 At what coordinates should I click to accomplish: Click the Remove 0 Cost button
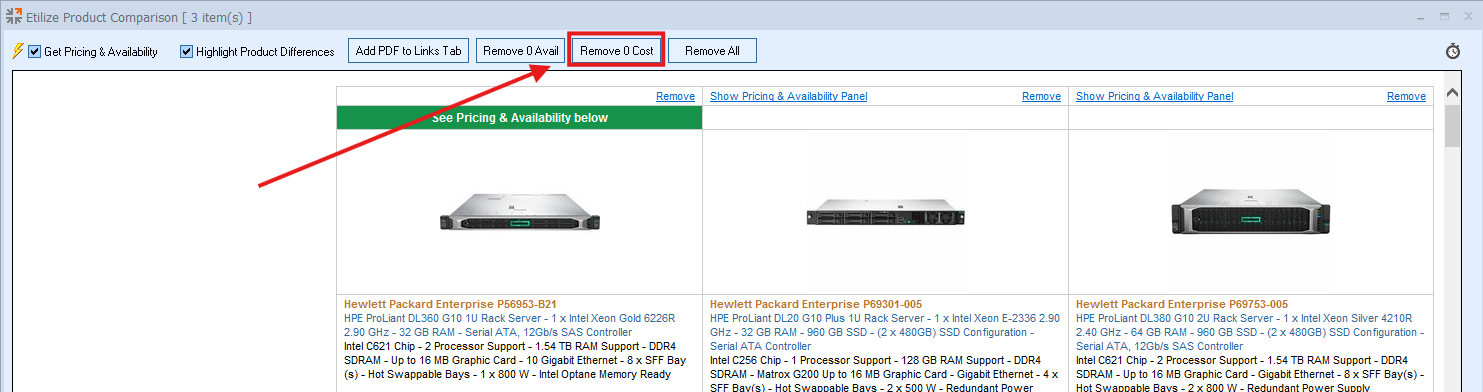(x=616, y=51)
